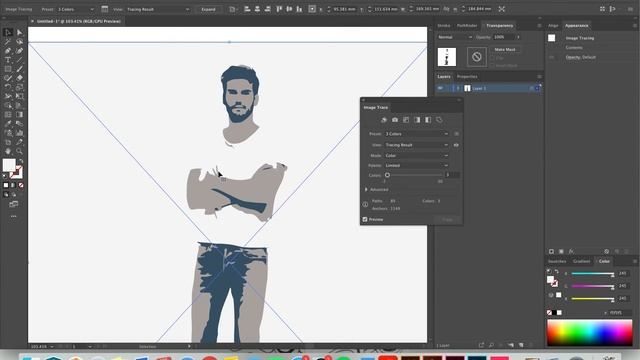Viewport: 640px width, 360px height.
Task: Click the Auto-Color preset icon in Image Trace
Action: click(384, 120)
